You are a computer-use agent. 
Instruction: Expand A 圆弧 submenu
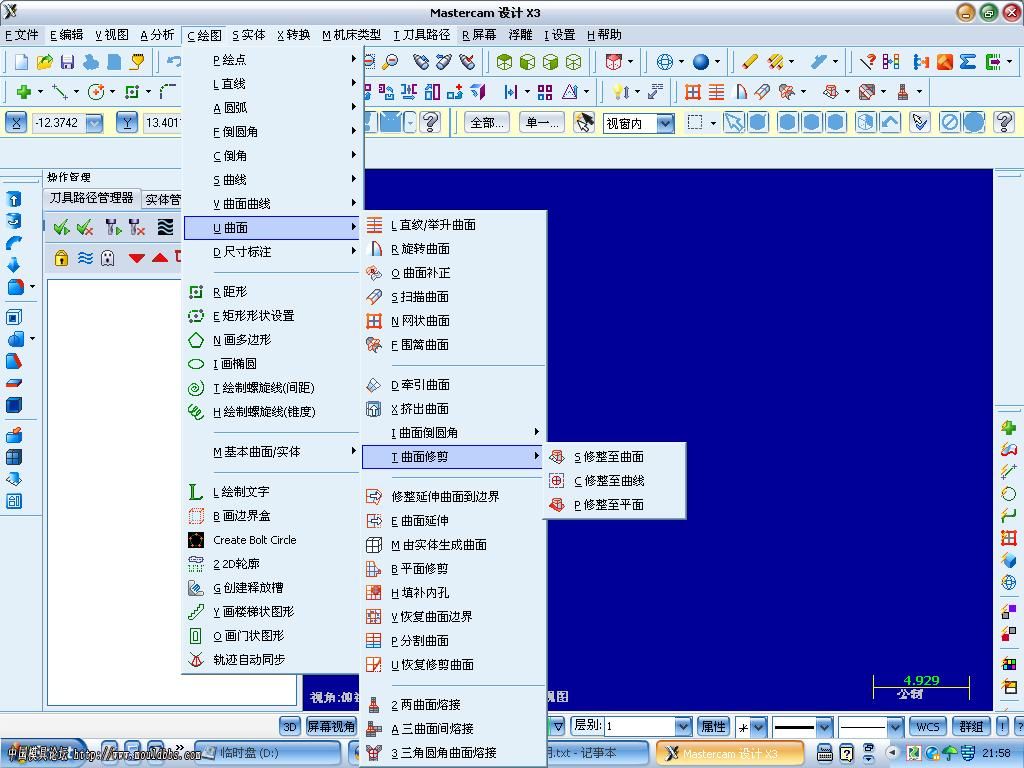click(272, 108)
